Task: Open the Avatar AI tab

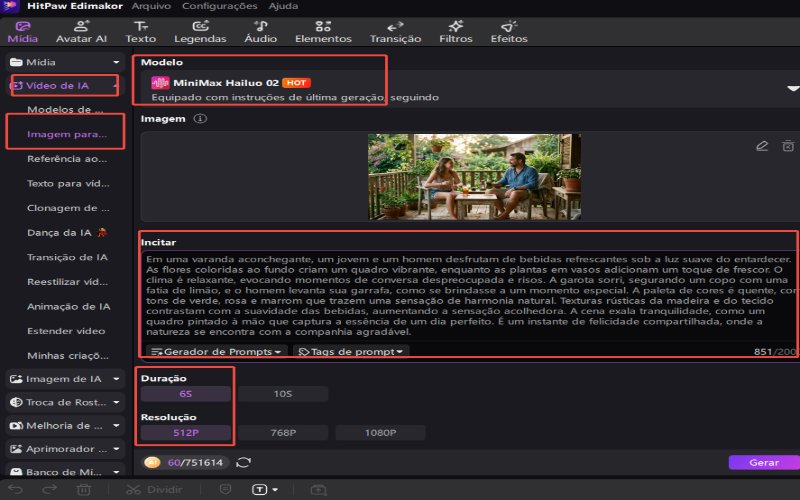Action: point(81,32)
